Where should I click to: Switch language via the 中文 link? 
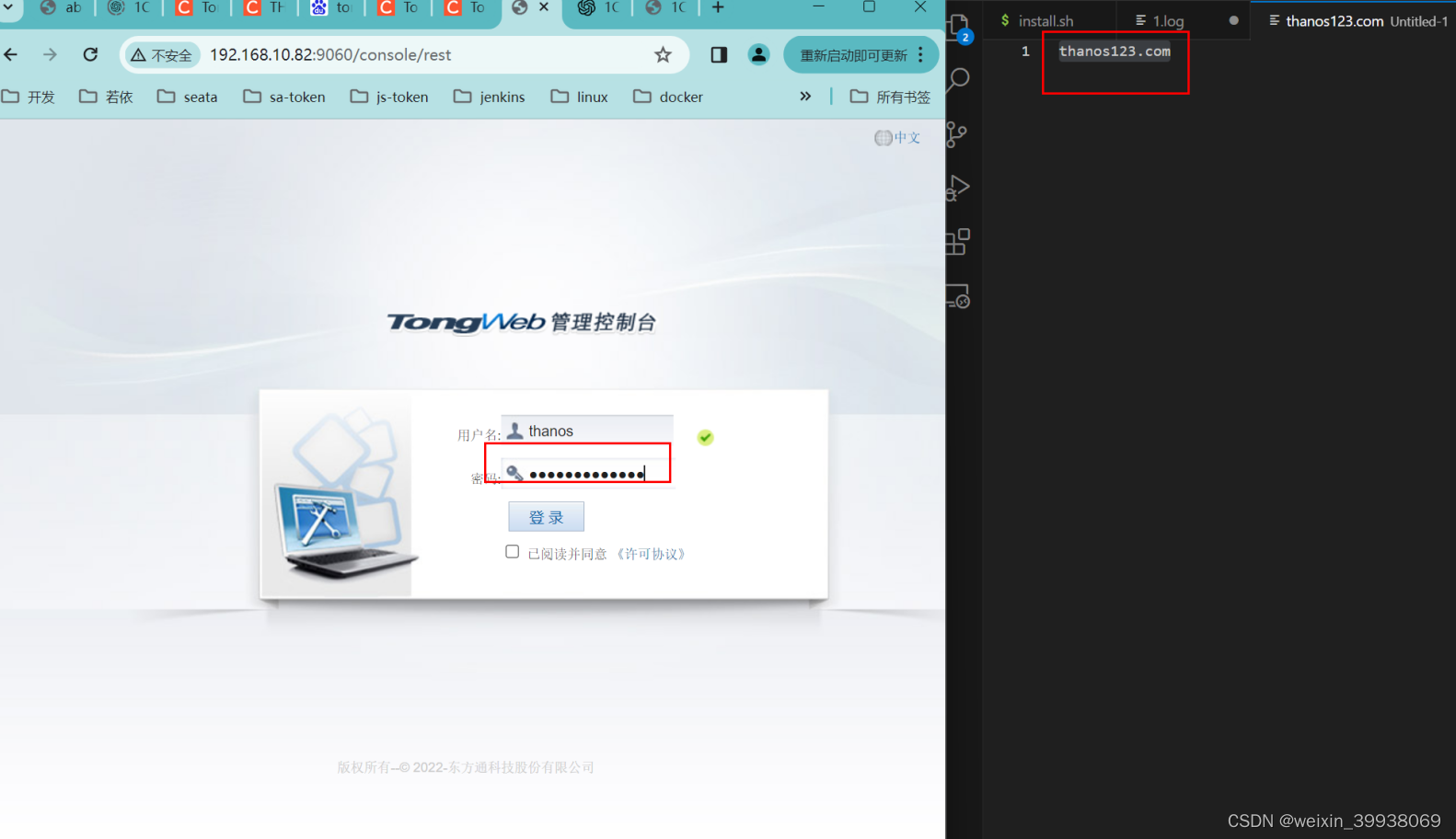coord(897,138)
